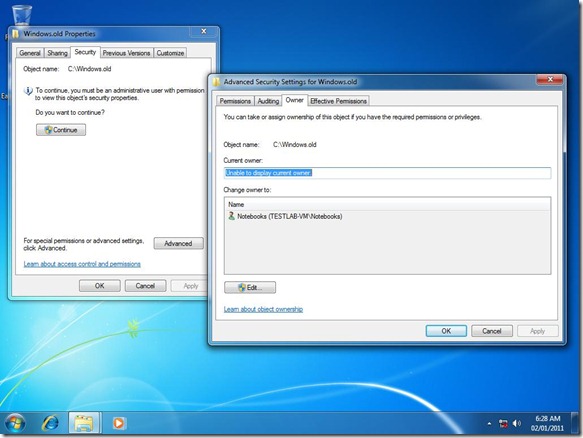Open the Customize tab

[170, 53]
